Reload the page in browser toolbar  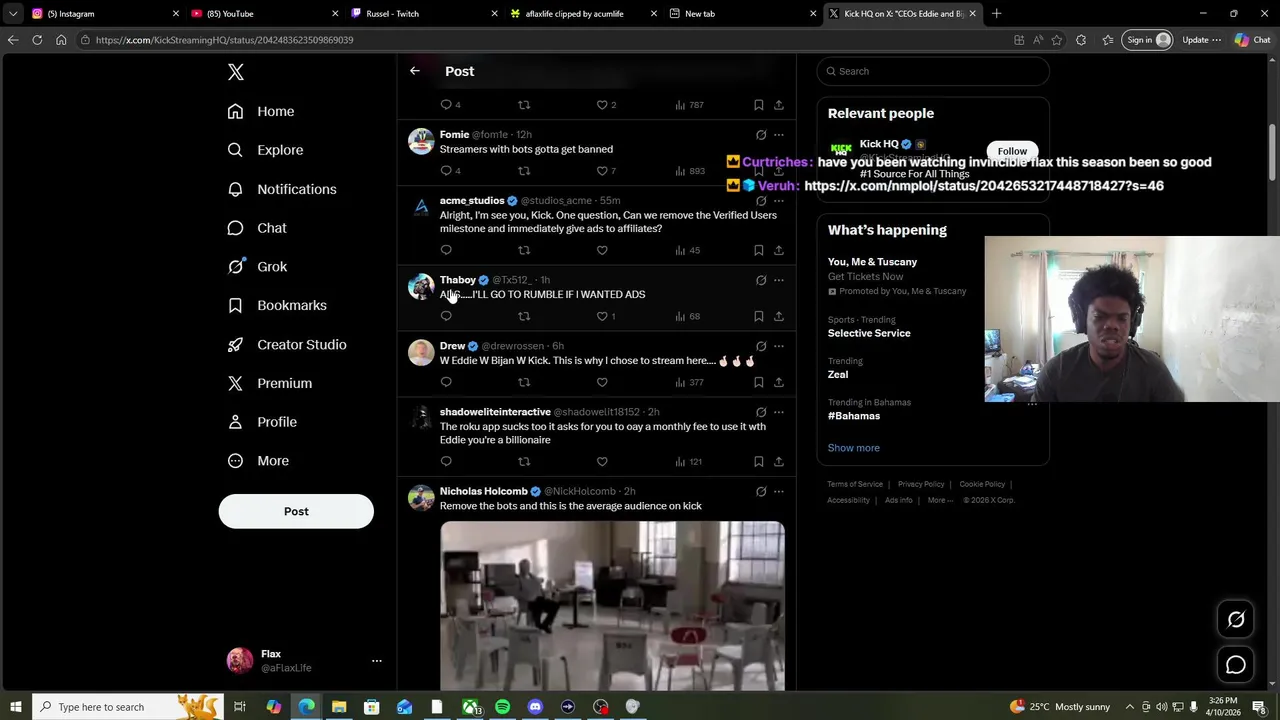click(37, 40)
